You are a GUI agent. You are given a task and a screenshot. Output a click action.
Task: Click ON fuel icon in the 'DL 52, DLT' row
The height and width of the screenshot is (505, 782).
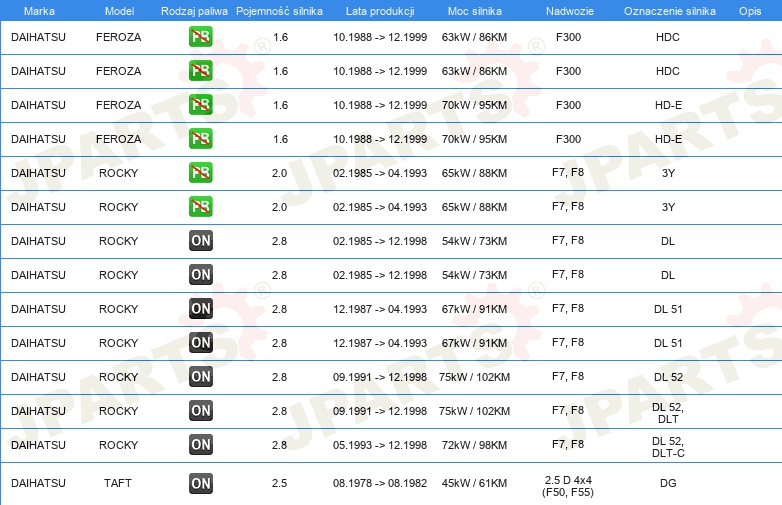point(201,411)
